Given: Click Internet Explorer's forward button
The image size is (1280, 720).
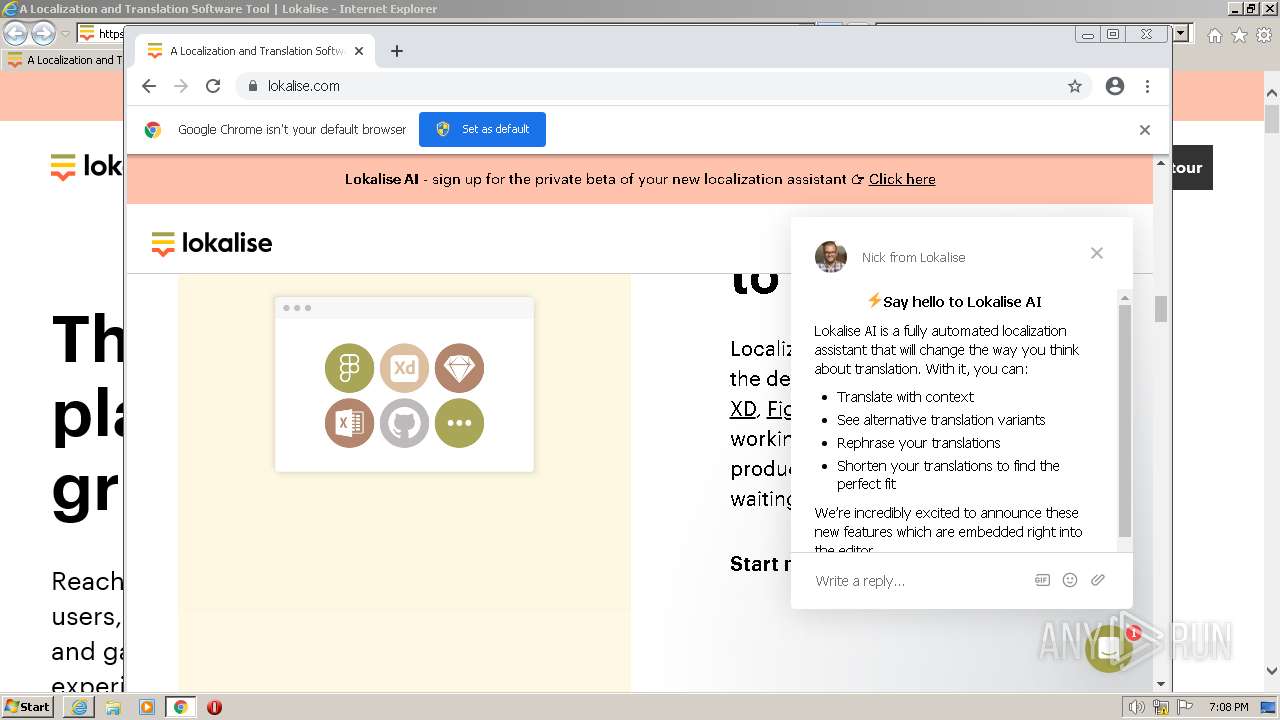Looking at the screenshot, I should [x=43, y=34].
